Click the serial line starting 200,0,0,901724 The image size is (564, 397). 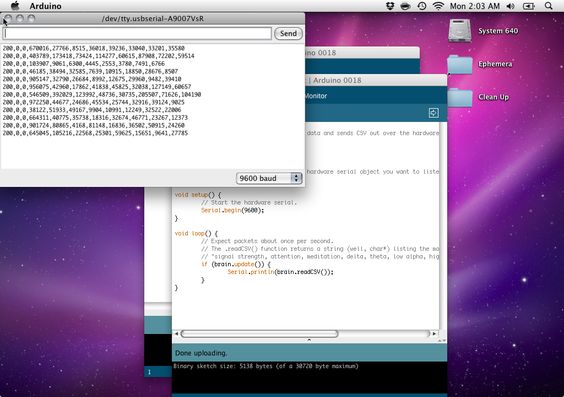coord(94,125)
